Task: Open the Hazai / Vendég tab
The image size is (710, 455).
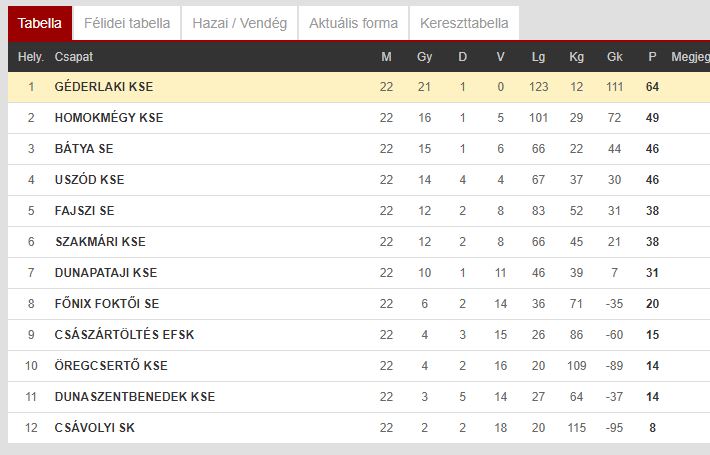Action: click(240, 23)
